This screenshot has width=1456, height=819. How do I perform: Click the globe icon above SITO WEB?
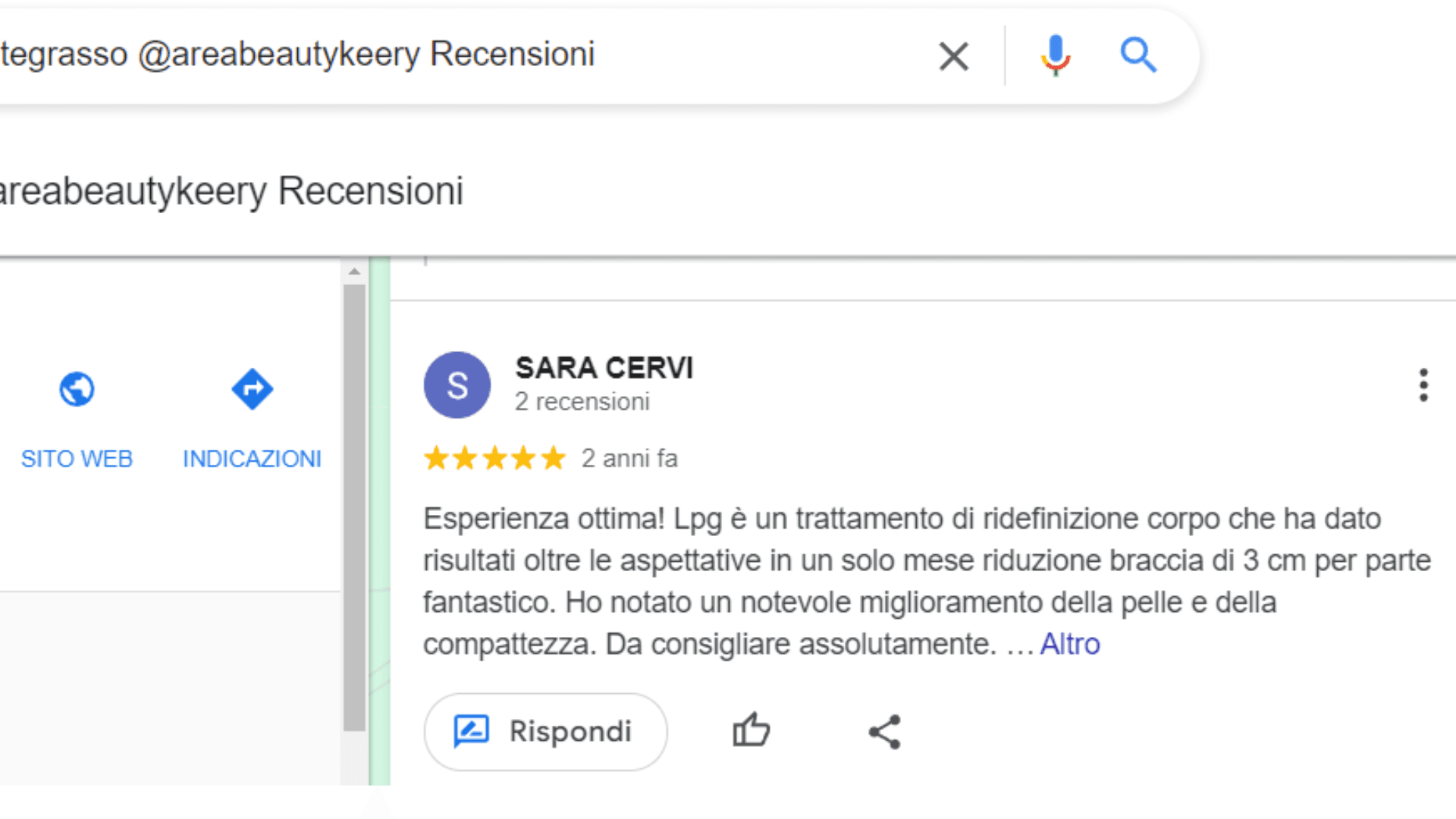77,389
